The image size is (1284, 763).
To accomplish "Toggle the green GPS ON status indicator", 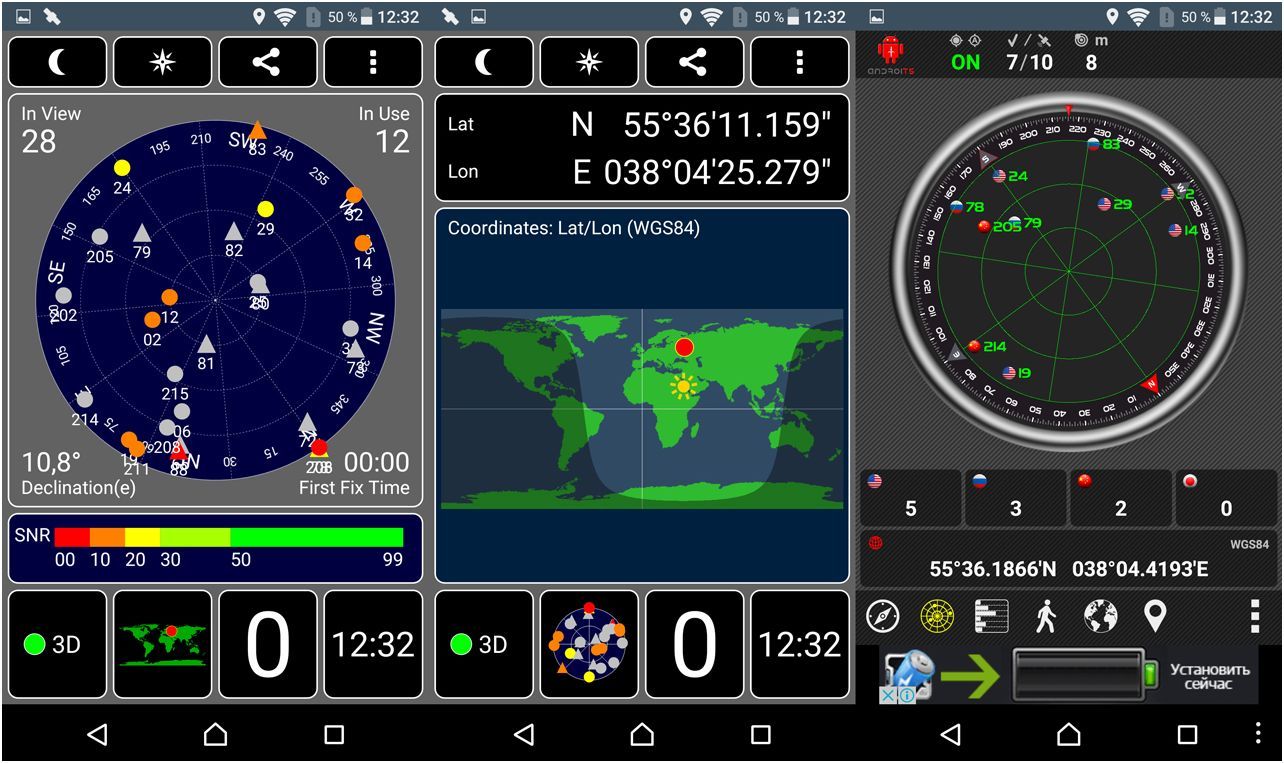I will tap(965, 62).
